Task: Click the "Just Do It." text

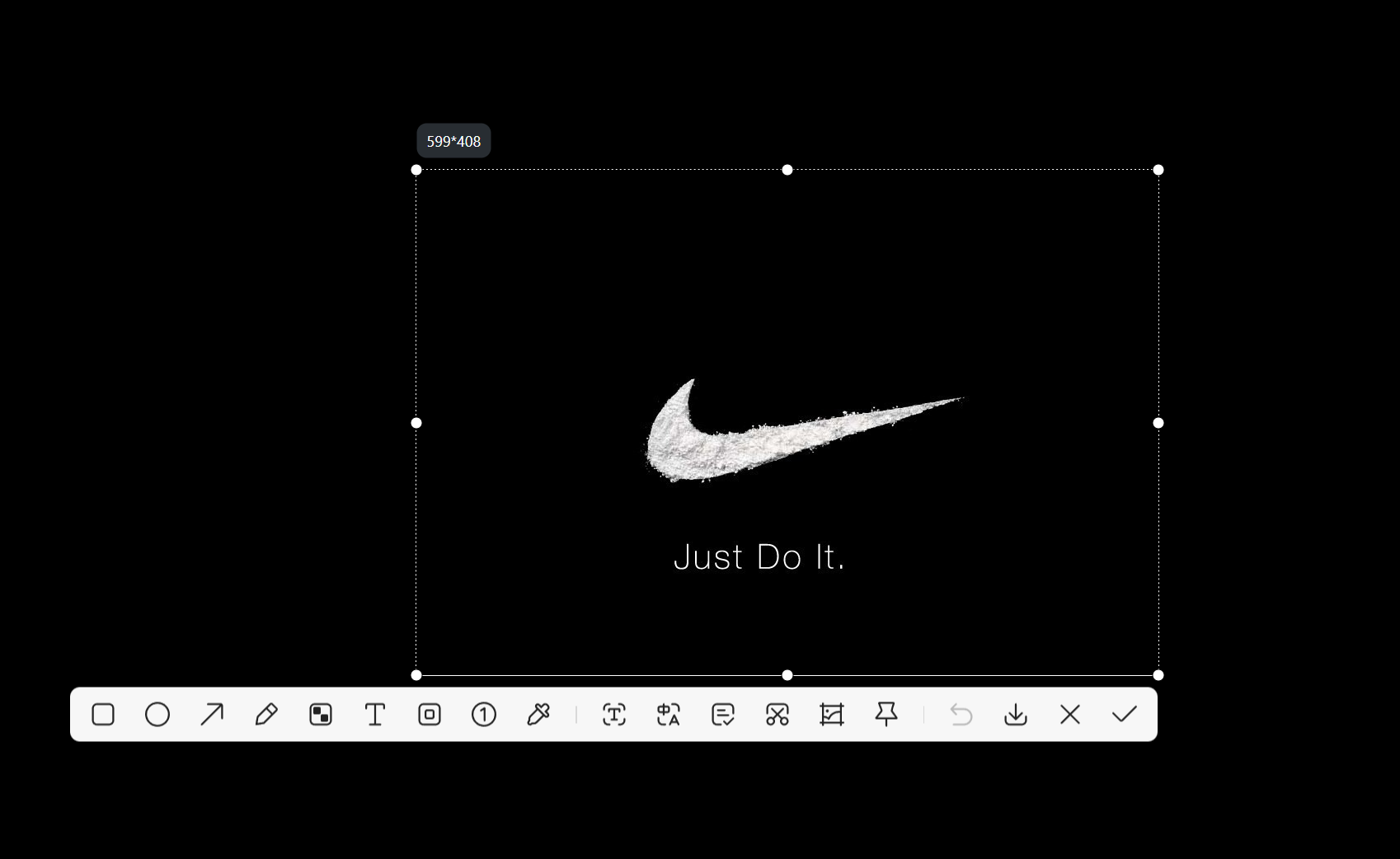Action: tap(759, 557)
